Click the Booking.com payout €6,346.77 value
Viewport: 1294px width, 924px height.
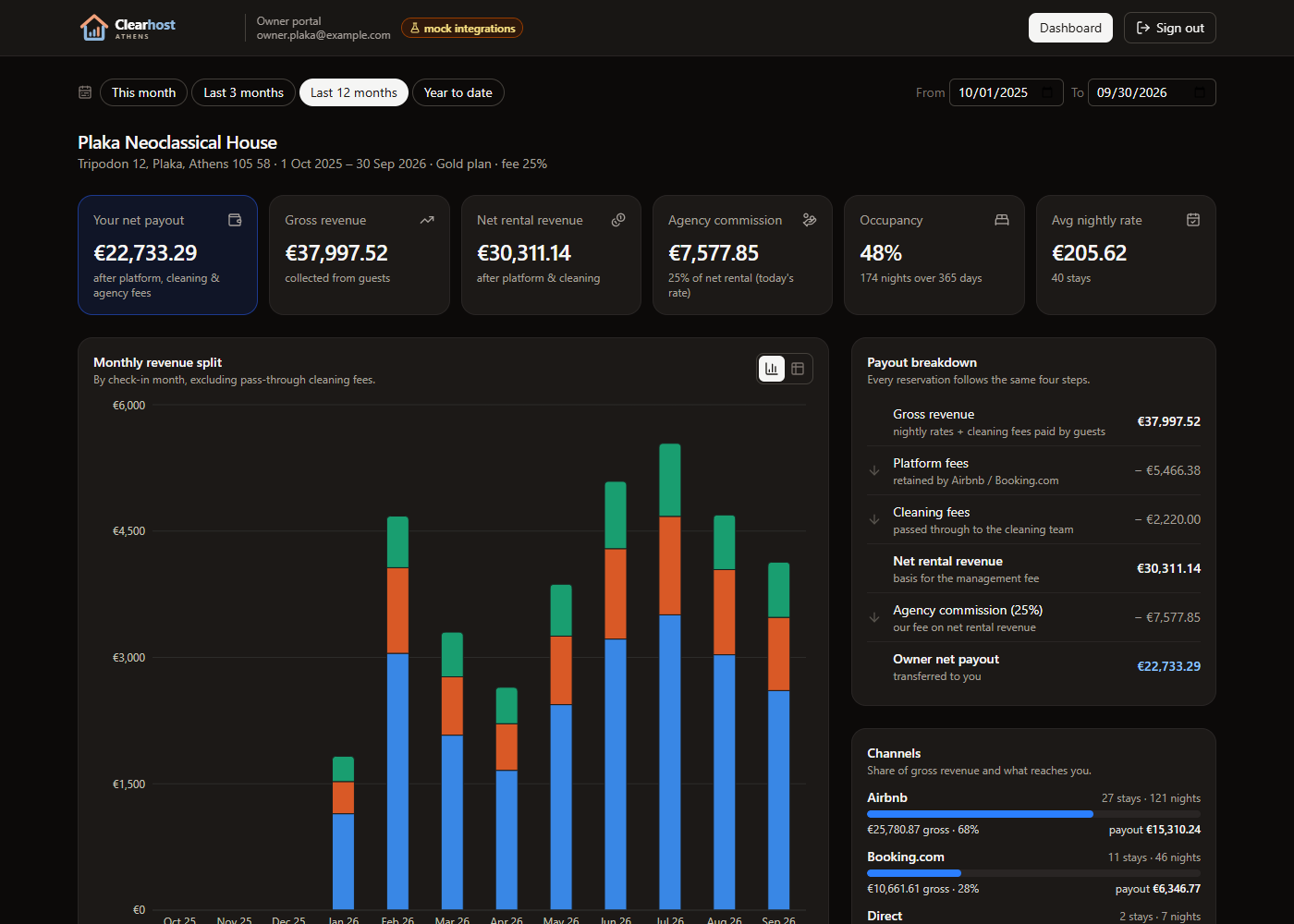click(x=1177, y=889)
